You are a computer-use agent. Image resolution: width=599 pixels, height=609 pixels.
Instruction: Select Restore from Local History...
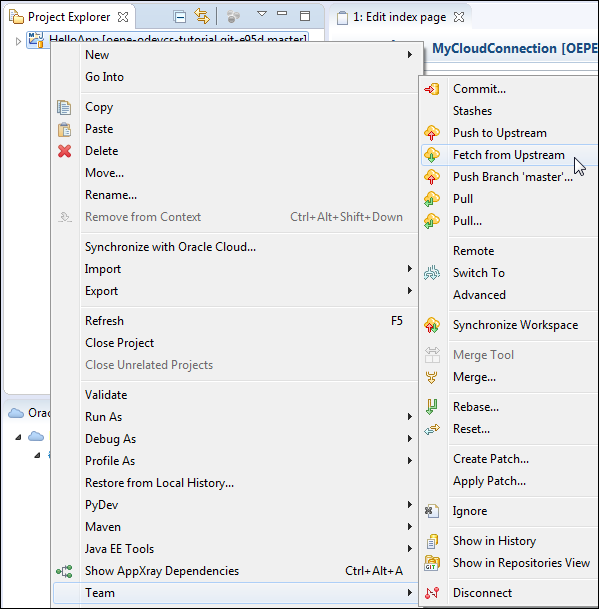[x=235, y=483]
